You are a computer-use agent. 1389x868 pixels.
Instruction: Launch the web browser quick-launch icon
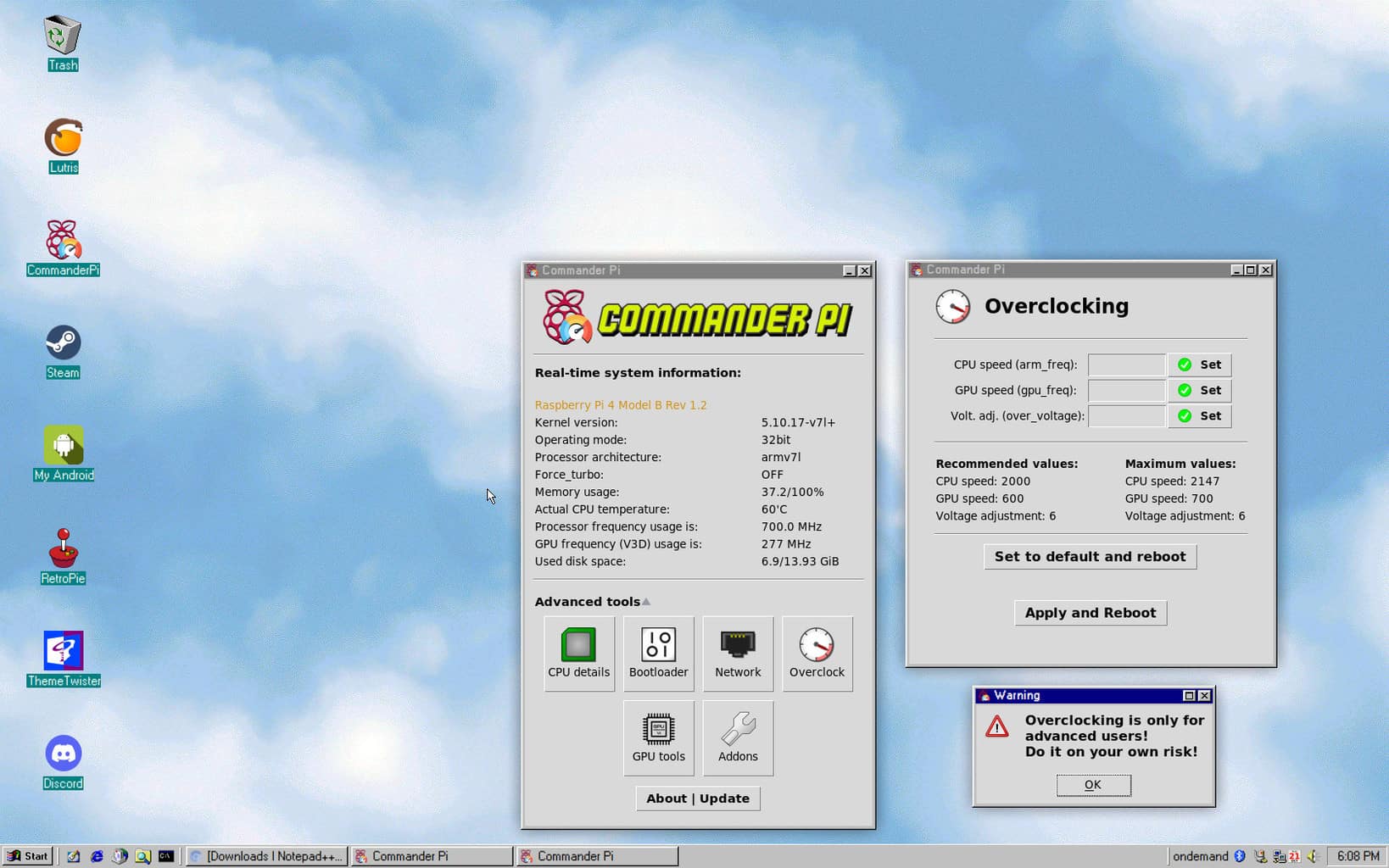97,856
